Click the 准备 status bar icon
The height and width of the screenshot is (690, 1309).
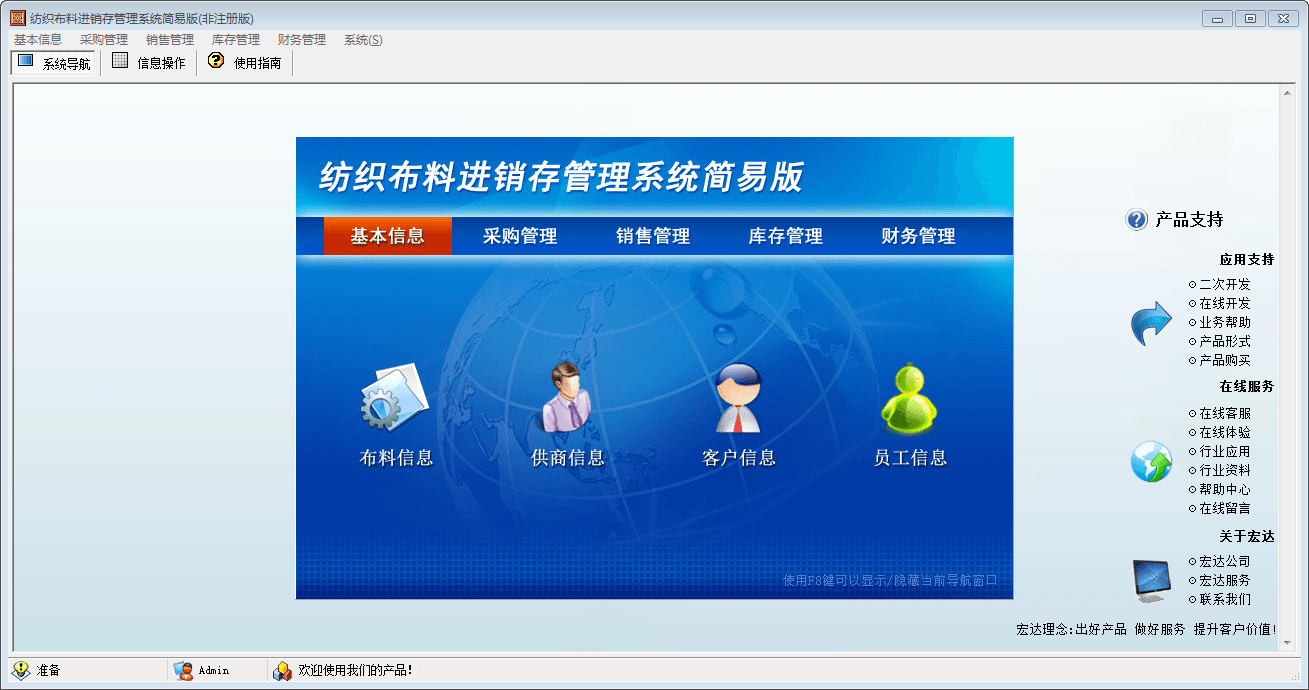point(21,670)
